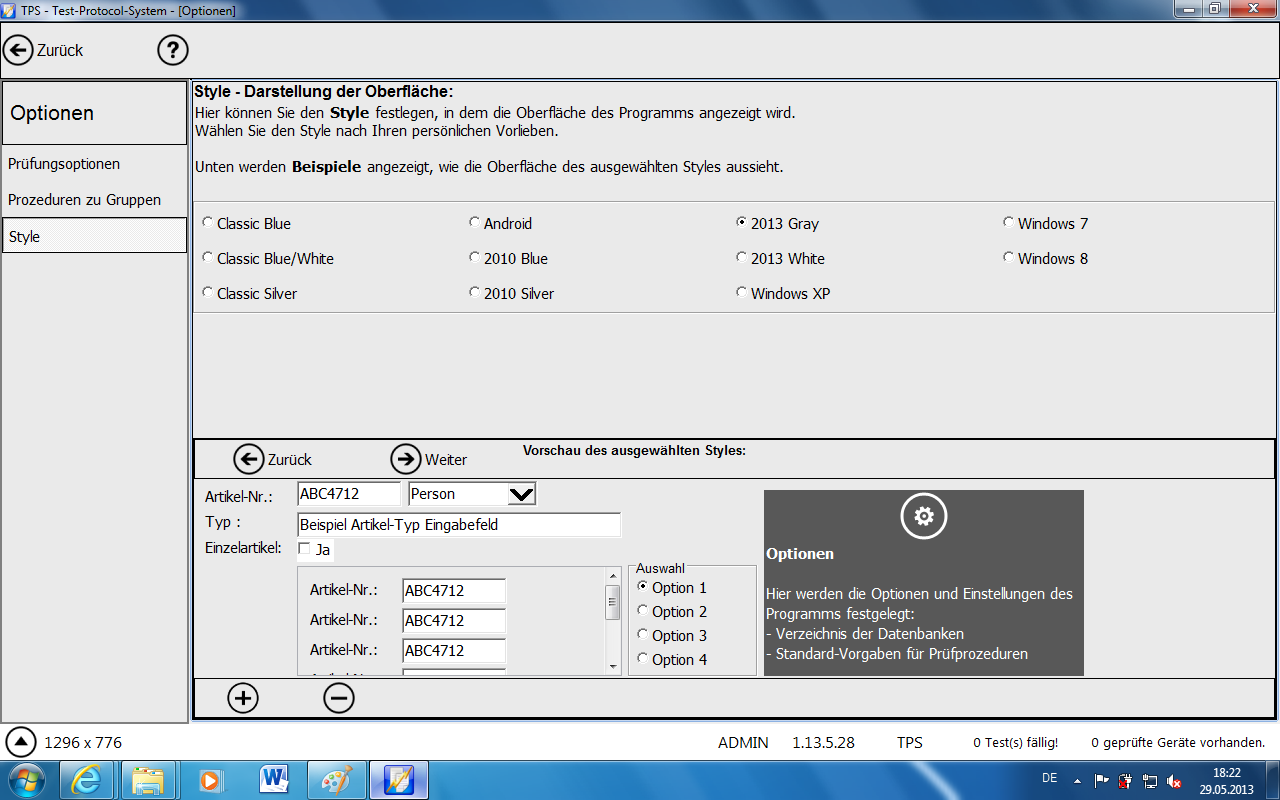The height and width of the screenshot is (800, 1280).
Task: Select 2013 Gray style
Action: (777, 223)
